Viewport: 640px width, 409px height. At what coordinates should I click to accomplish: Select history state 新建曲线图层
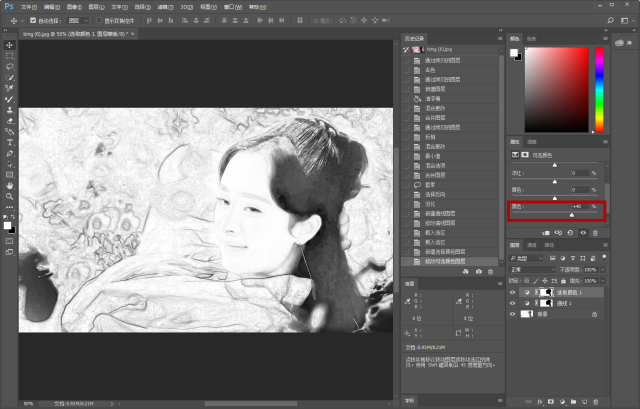click(450, 213)
